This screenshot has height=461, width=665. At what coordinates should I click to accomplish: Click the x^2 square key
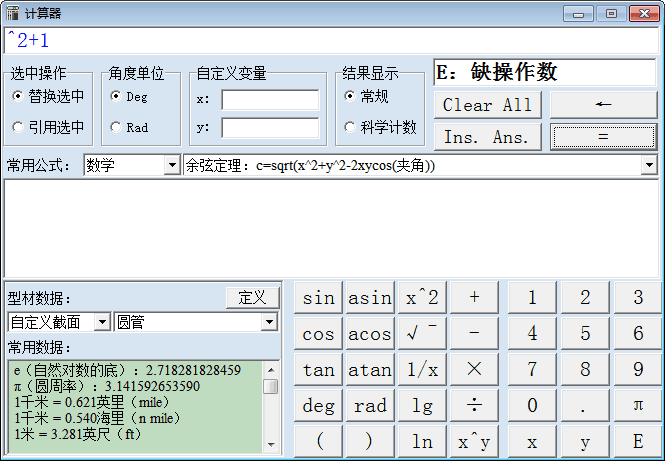click(x=421, y=297)
